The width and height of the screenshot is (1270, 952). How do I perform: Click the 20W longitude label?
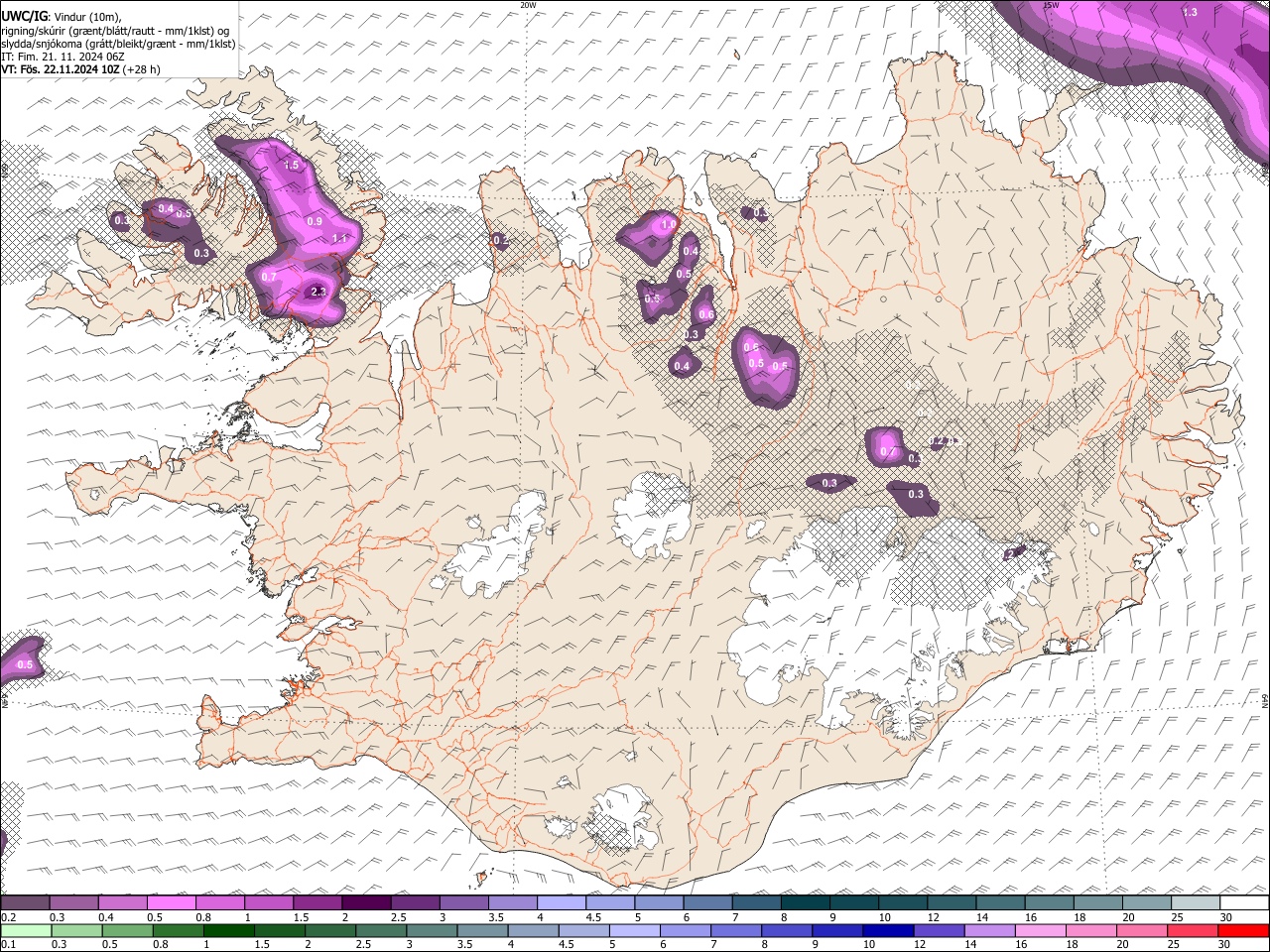click(x=528, y=5)
